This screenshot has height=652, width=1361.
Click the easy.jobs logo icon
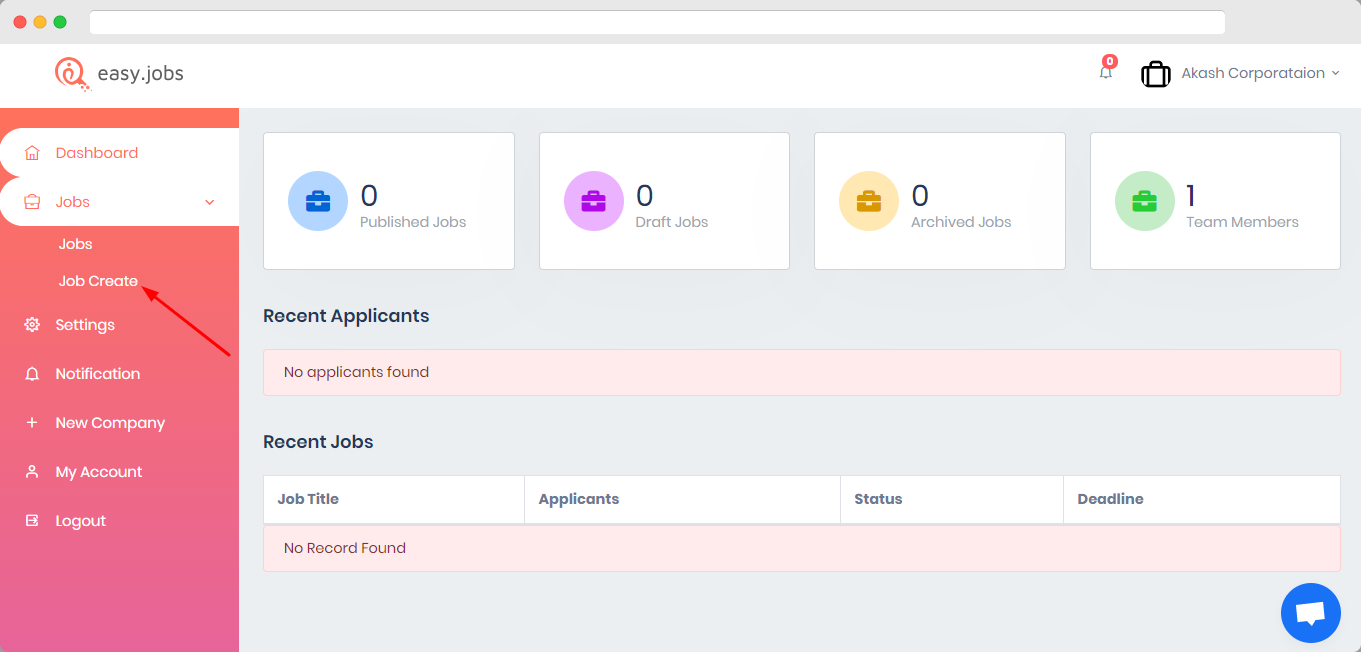click(x=71, y=74)
